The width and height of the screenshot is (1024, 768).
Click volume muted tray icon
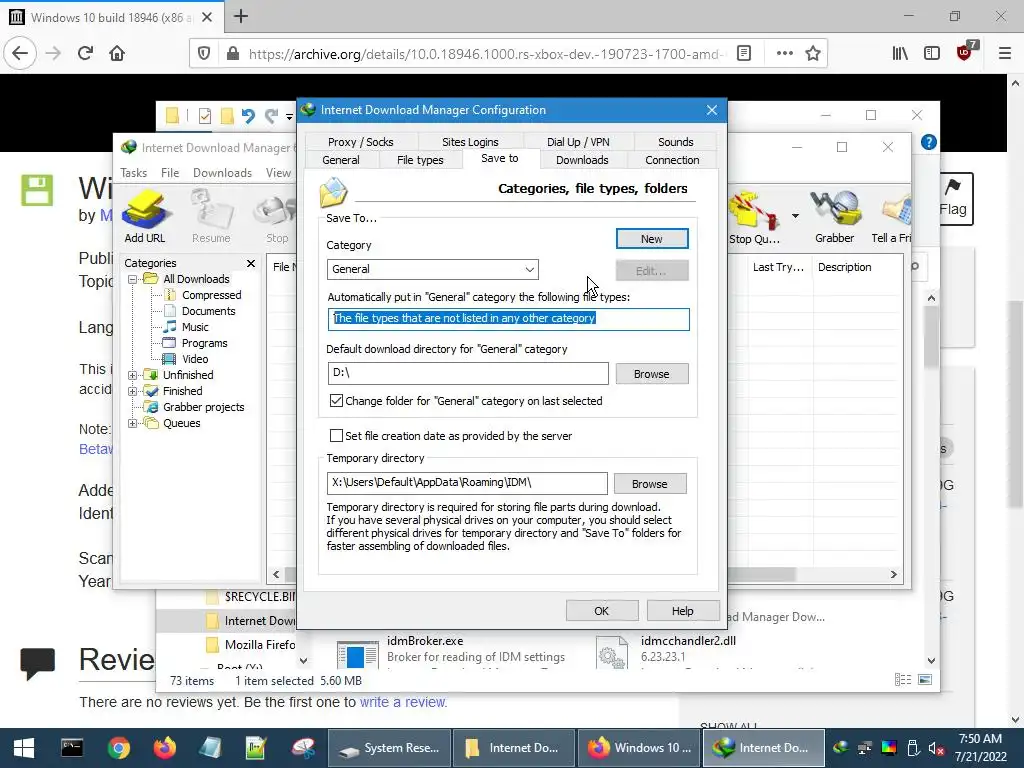point(936,748)
